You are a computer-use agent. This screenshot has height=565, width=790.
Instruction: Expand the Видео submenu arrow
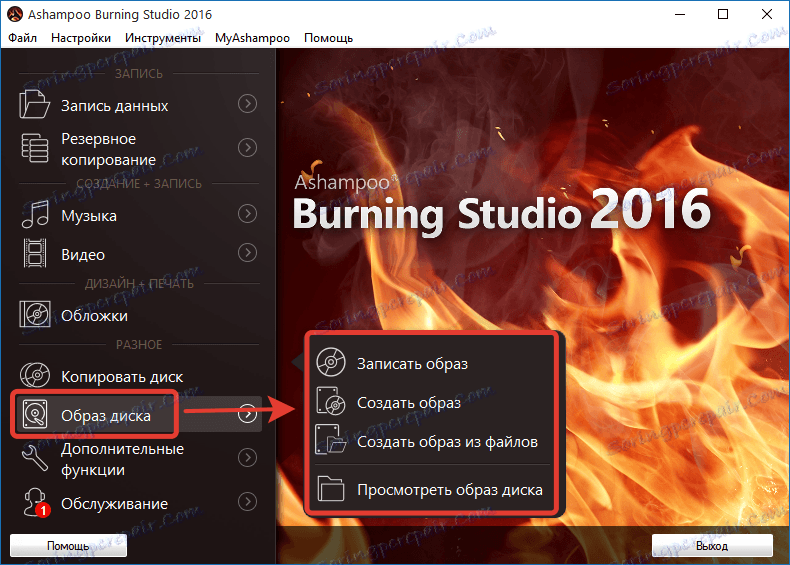tap(247, 253)
